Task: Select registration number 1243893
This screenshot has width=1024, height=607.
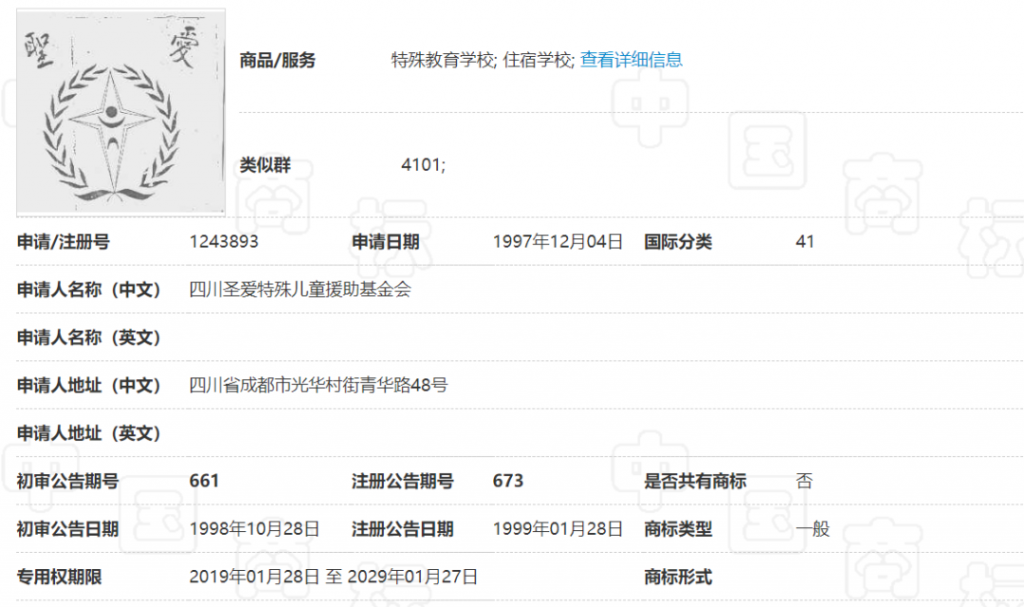Action: click(x=224, y=242)
